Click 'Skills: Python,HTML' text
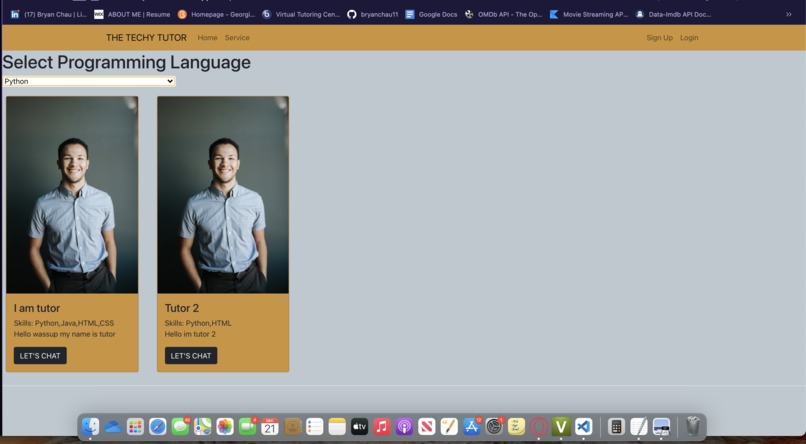Viewport: 806px width, 444px height. 198,323
